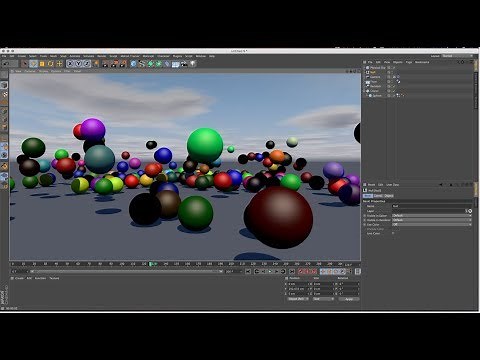
Task: Open the coordinate system toggle icon
Action: point(96,64)
